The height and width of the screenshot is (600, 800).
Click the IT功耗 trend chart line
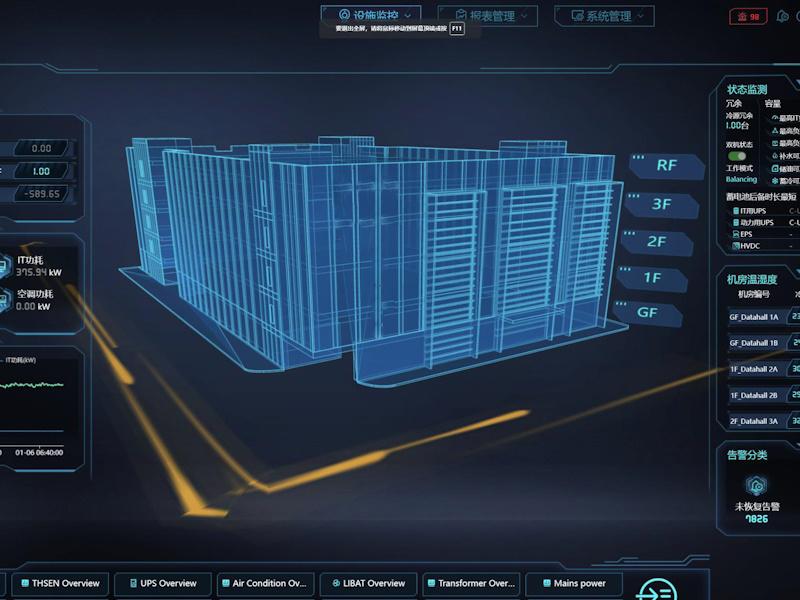[32, 385]
